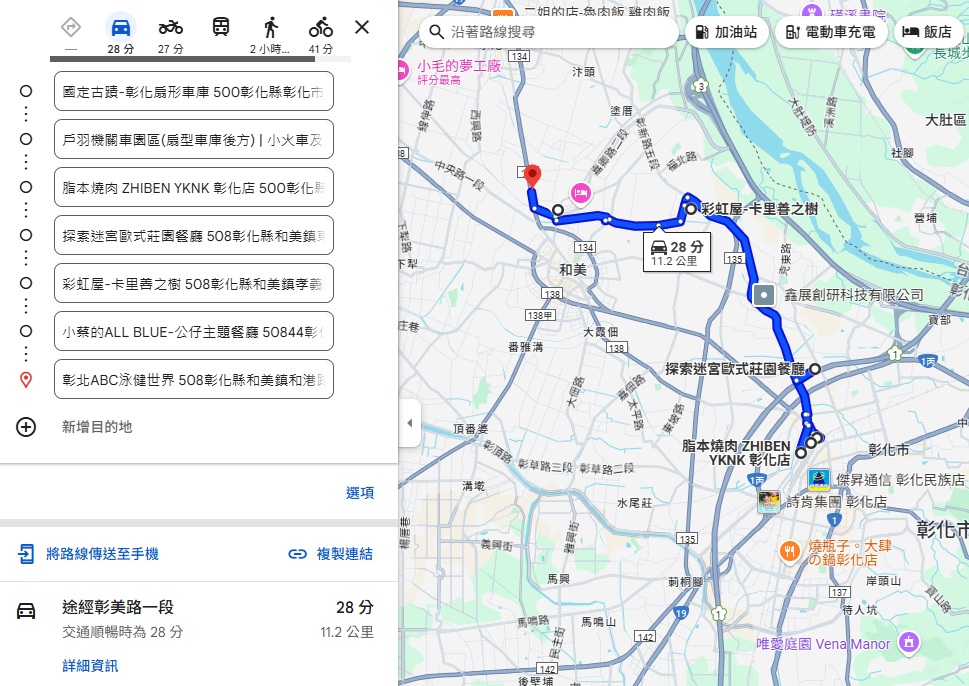
Task: Click 探索迷宮歐式莊園餐廳 map waypoint
Action: [815, 369]
